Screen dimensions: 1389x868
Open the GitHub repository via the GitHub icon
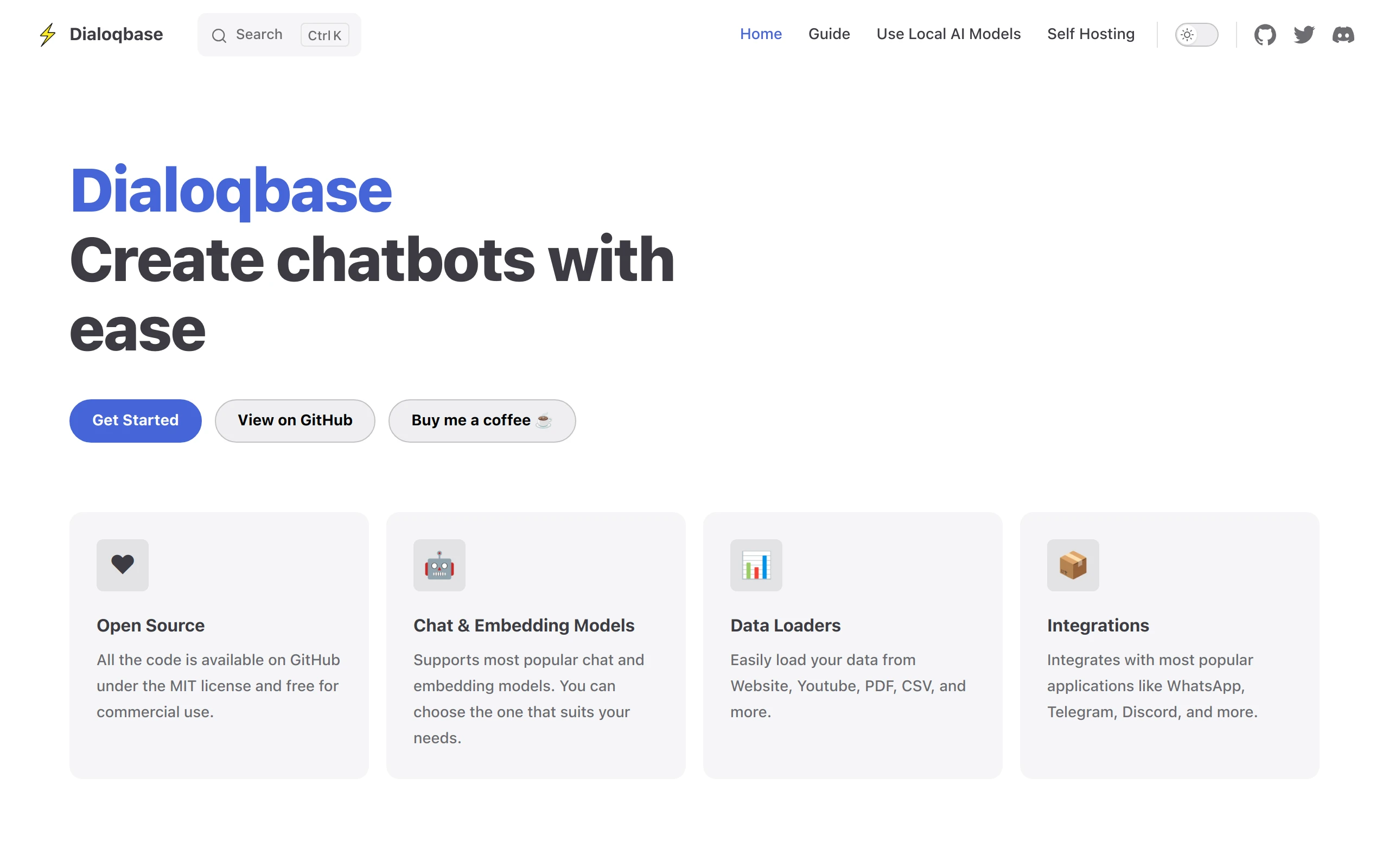1265,34
